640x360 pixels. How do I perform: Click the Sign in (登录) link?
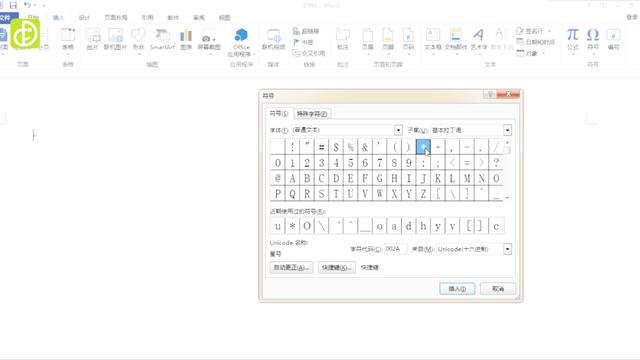tap(631, 17)
